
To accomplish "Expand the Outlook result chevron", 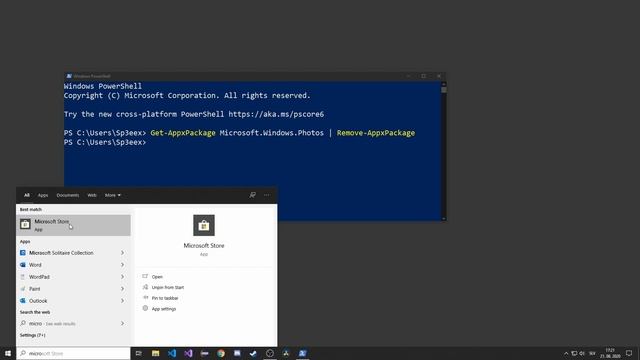I will tap(122, 301).
